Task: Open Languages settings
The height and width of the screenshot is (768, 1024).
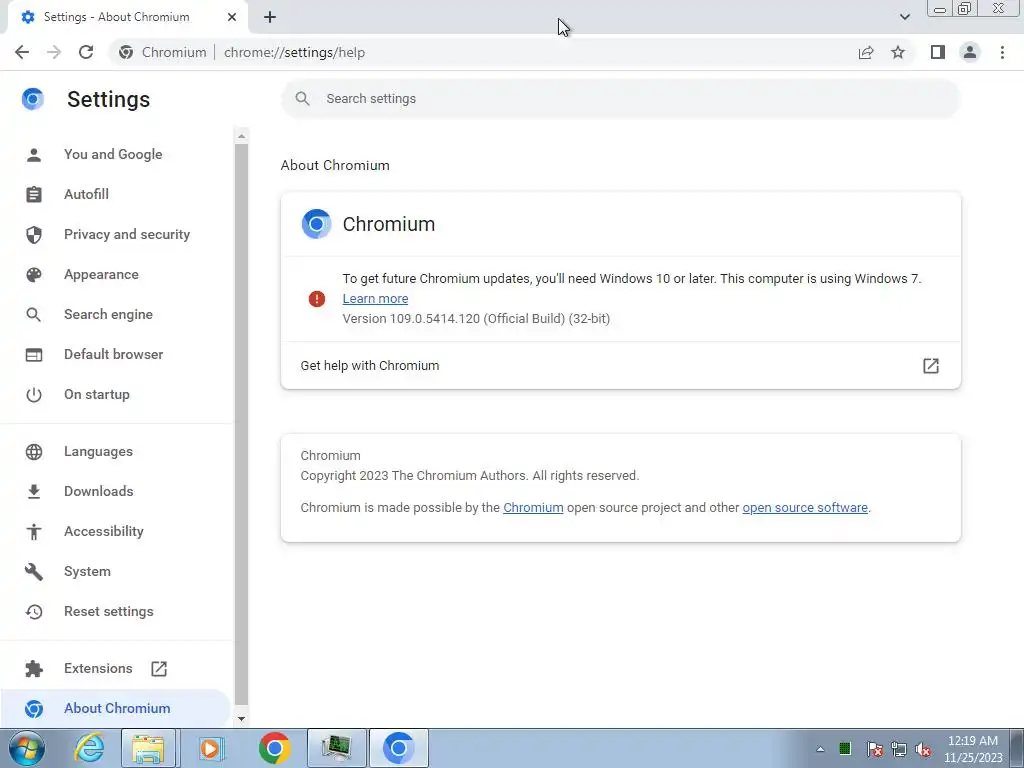Action: point(98,451)
